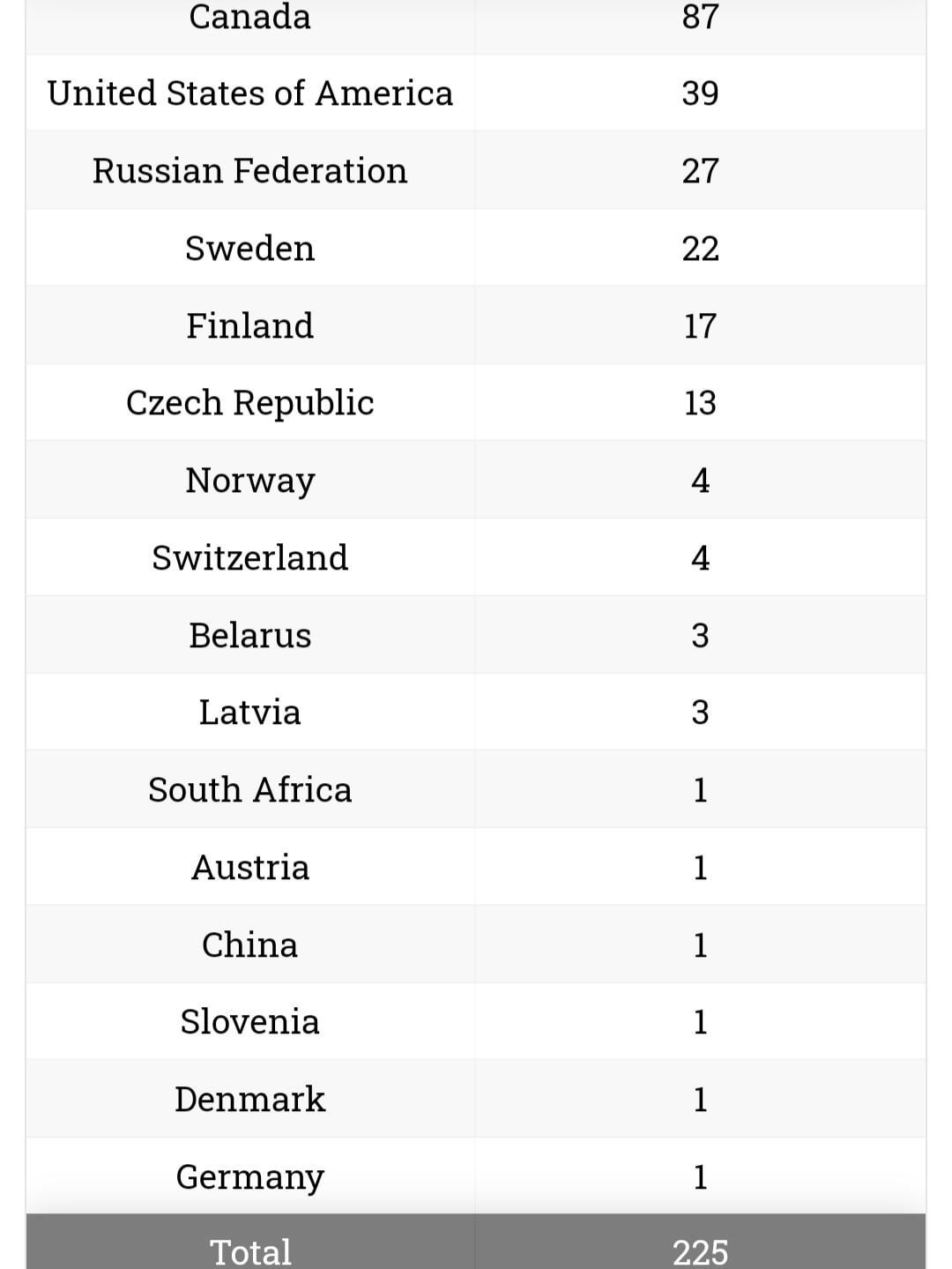952x1269 pixels.
Task: Select the Germany row label
Action: (x=249, y=1177)
